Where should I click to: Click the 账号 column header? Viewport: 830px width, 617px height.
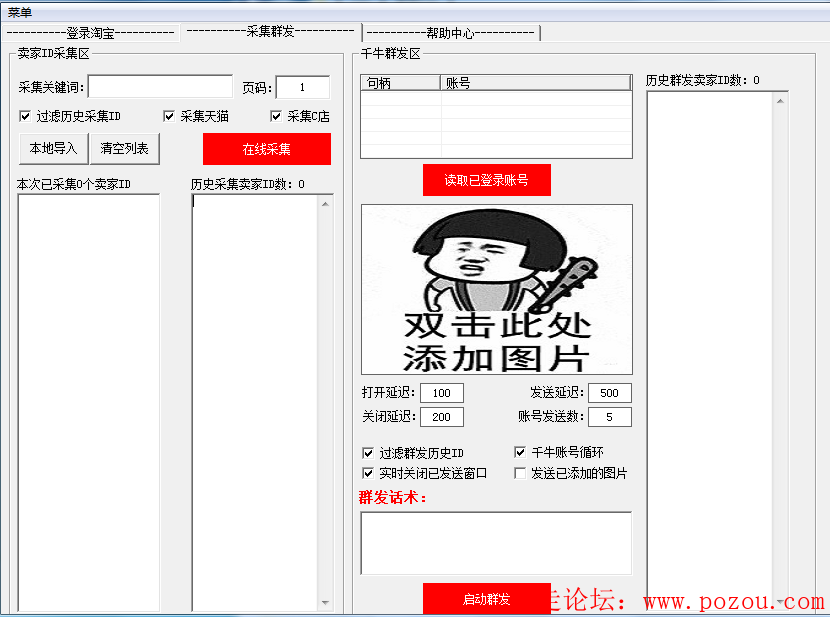click(x=536, y=83)
